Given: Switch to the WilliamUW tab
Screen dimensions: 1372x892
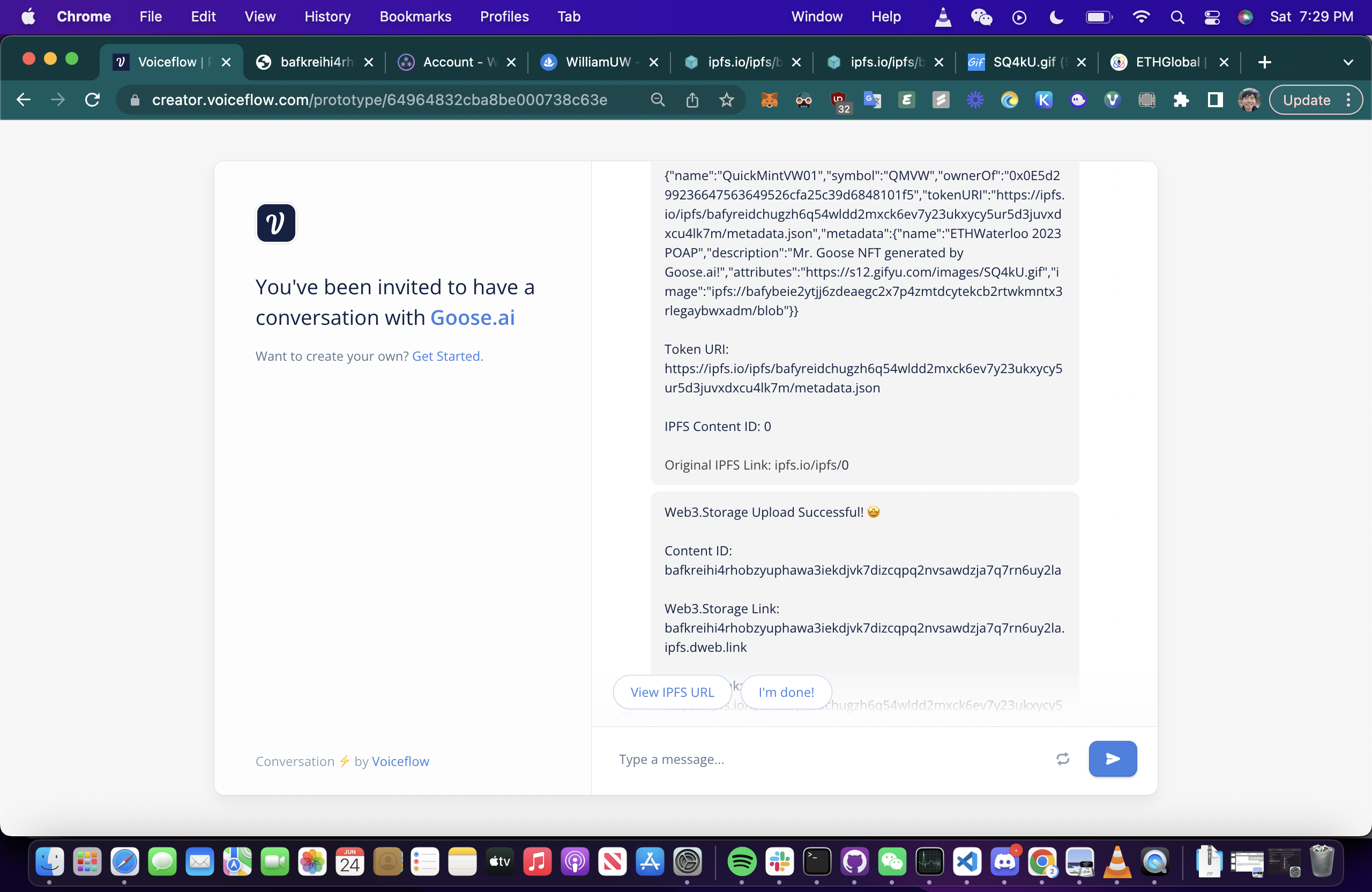Looking at the screenshot, I should coord(598,62).
